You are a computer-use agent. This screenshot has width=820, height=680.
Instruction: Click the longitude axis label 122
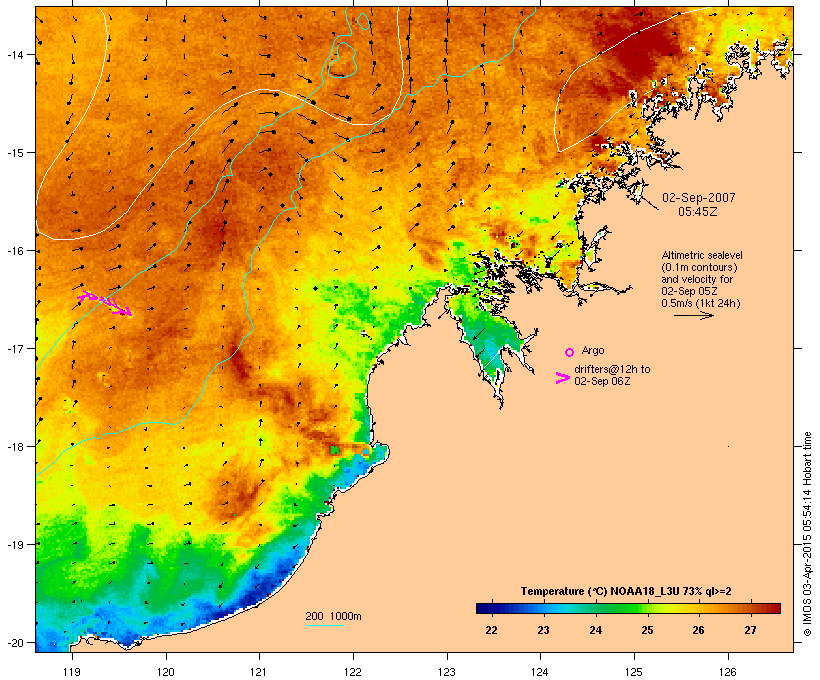353,672
